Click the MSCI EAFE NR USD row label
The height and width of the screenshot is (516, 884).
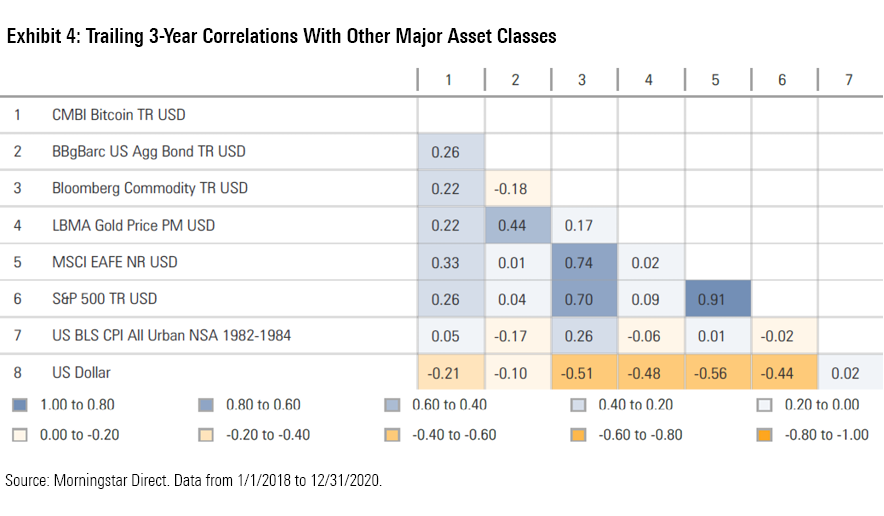(x=113, y=262)
